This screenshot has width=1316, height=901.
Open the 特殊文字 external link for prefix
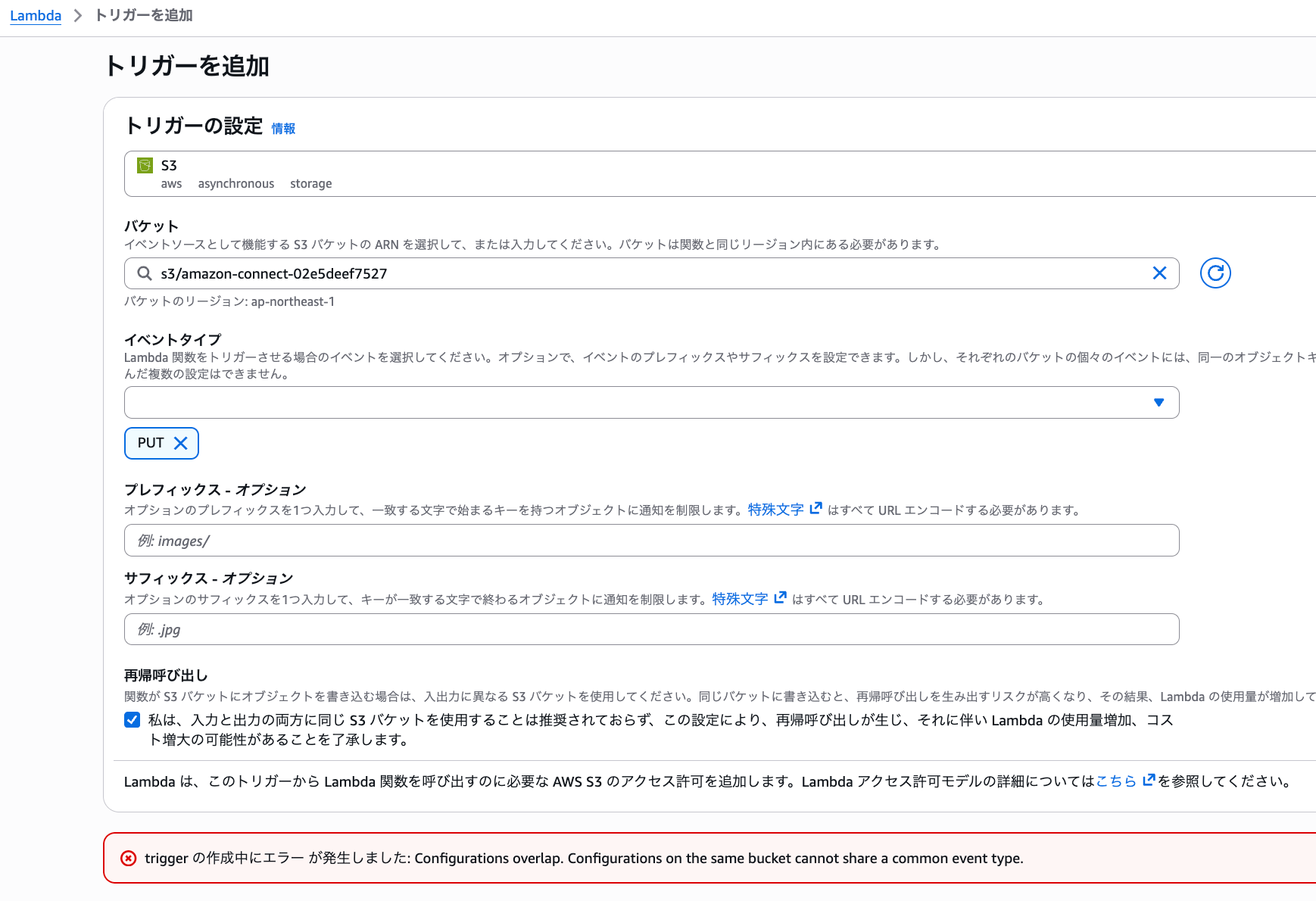tap(776, 509)
